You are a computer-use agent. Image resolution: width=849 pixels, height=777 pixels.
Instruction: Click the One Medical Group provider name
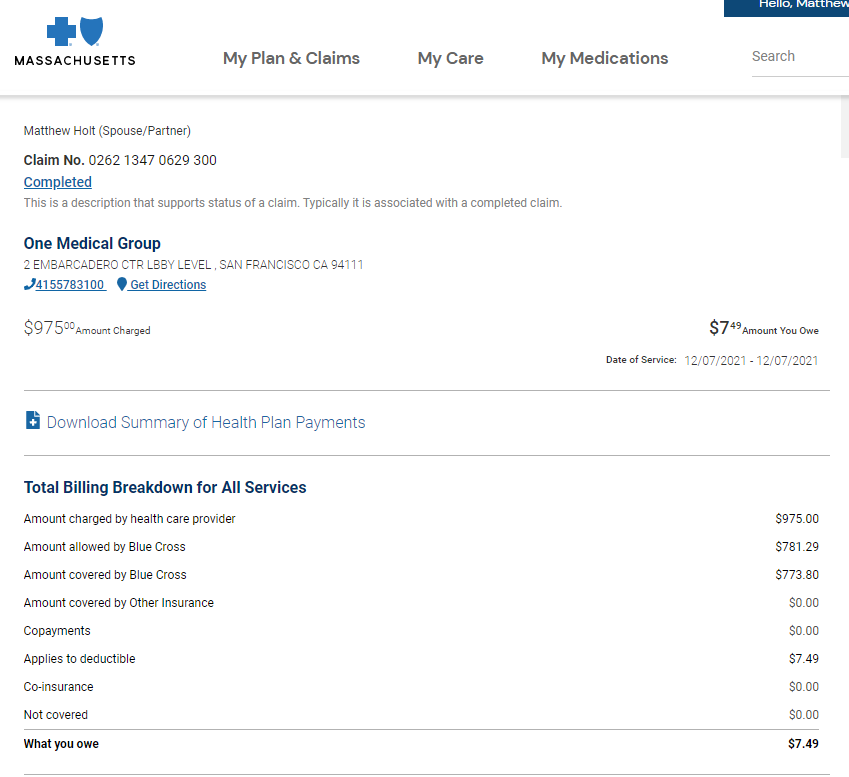click(92, 243)
